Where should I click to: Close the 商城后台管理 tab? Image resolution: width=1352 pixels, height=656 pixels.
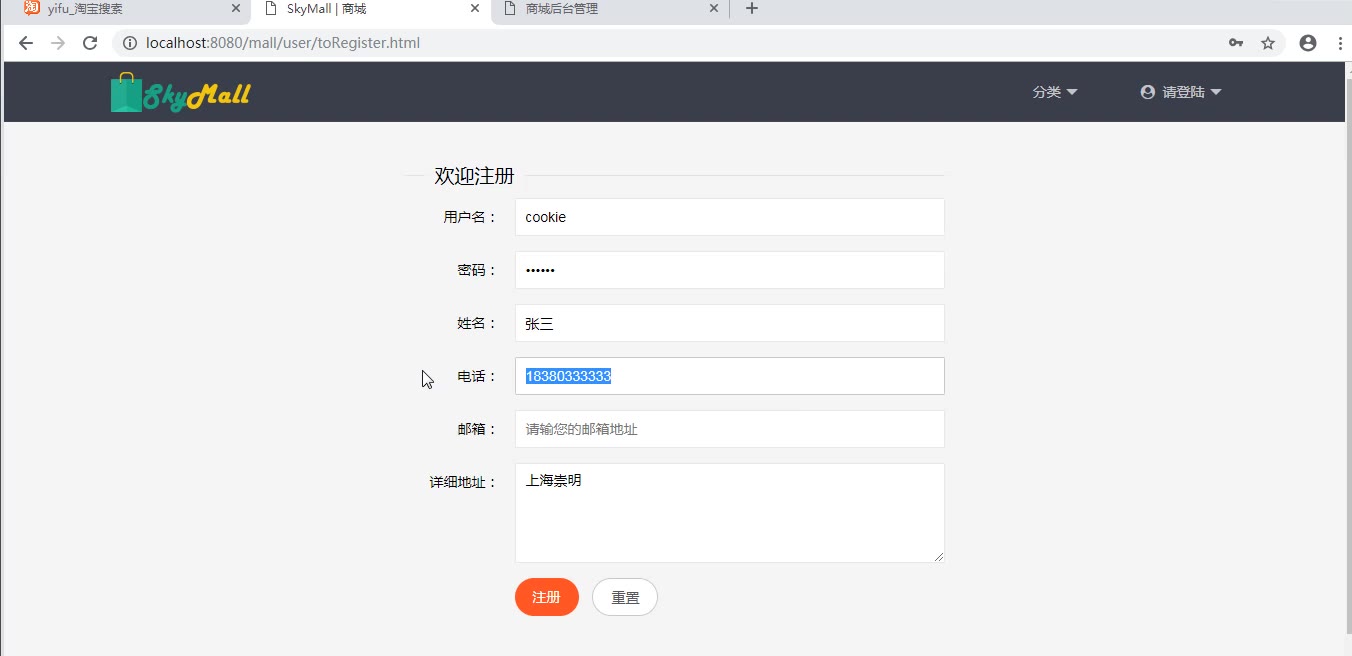pyautogui.click(x=714, y=9)
